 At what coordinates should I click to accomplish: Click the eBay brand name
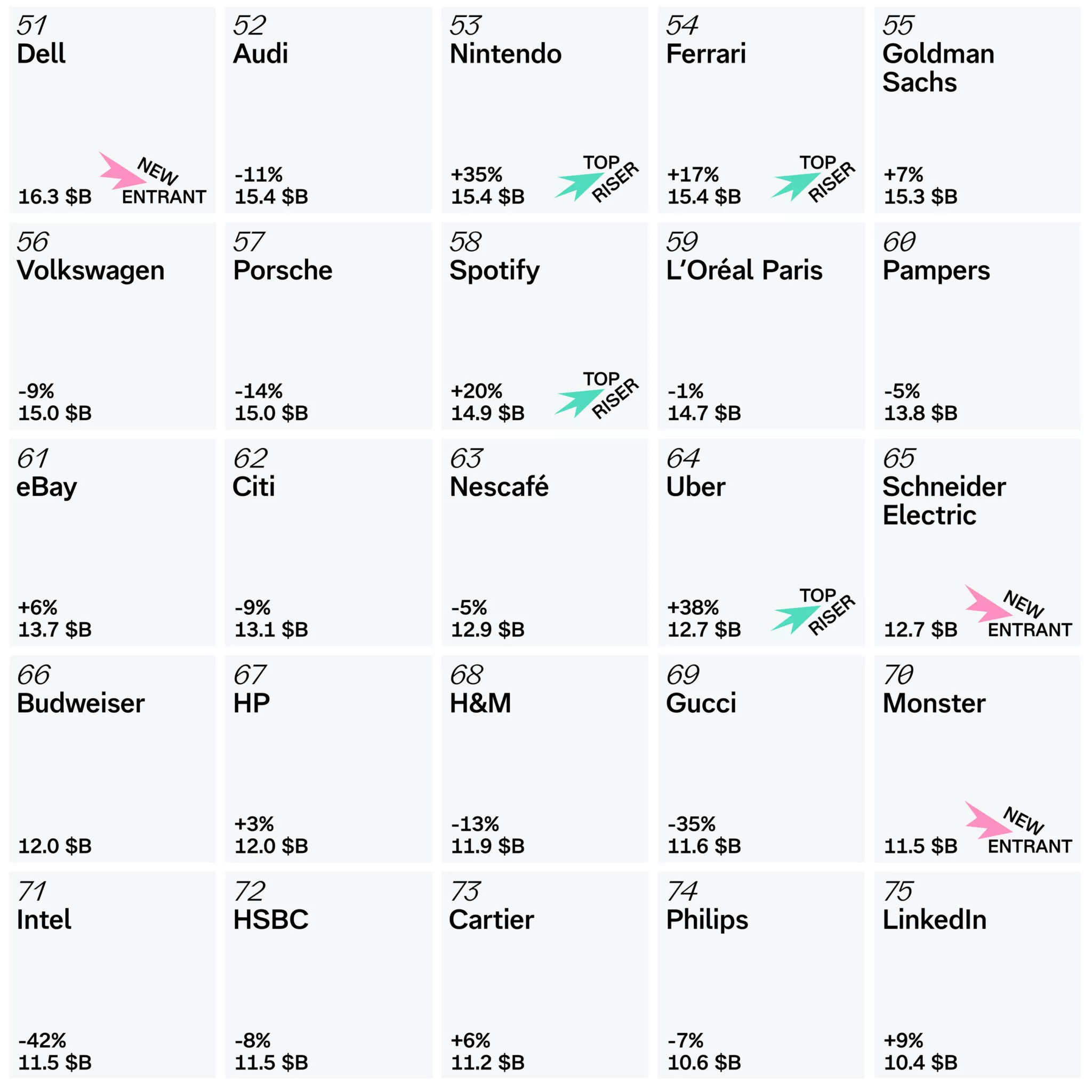click(46, 487)
